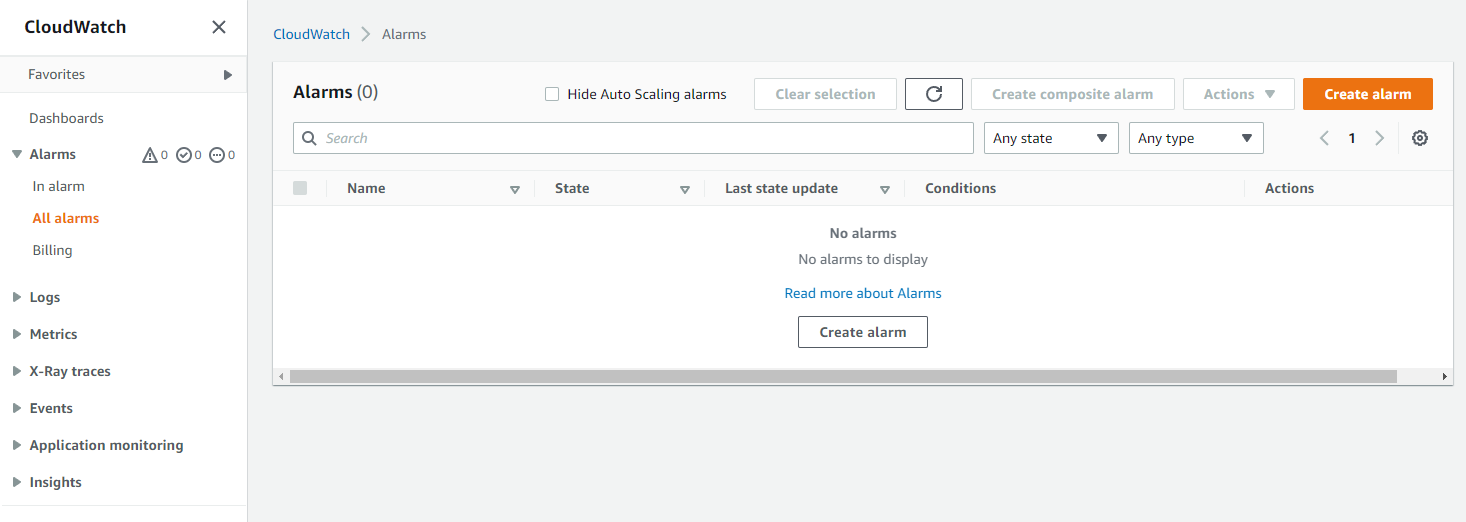1466x522 pixels.
Task: Open the Any state dropdown
Action: pyautogui.click(x=1051, y=138)
